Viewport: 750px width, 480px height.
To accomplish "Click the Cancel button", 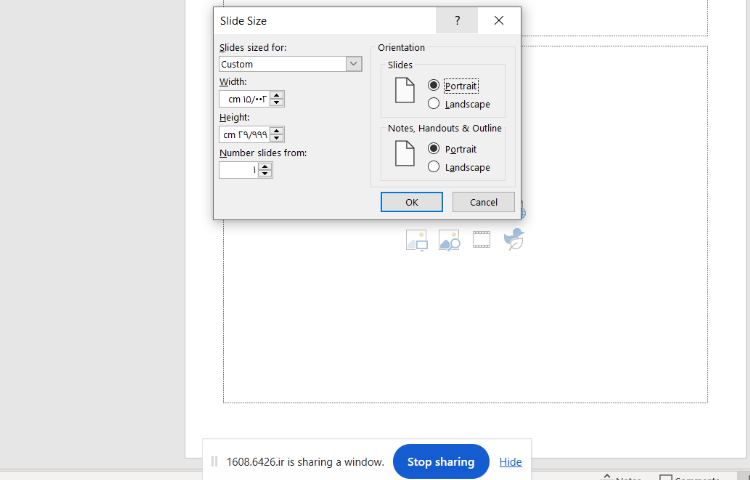I will [x=484, y=202].
